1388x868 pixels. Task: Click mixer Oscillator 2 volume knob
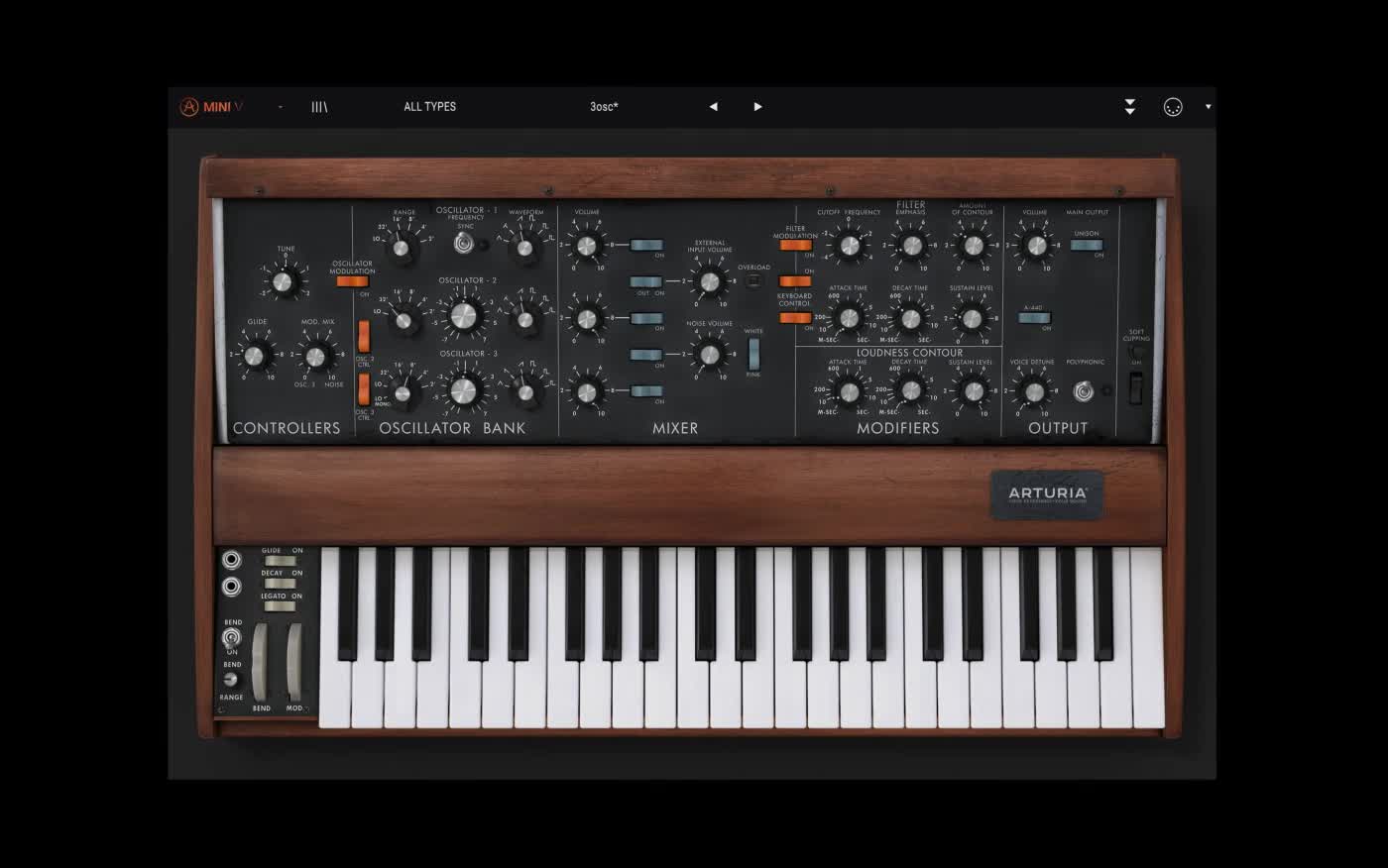pyautogui.click(x=587, y=318)
